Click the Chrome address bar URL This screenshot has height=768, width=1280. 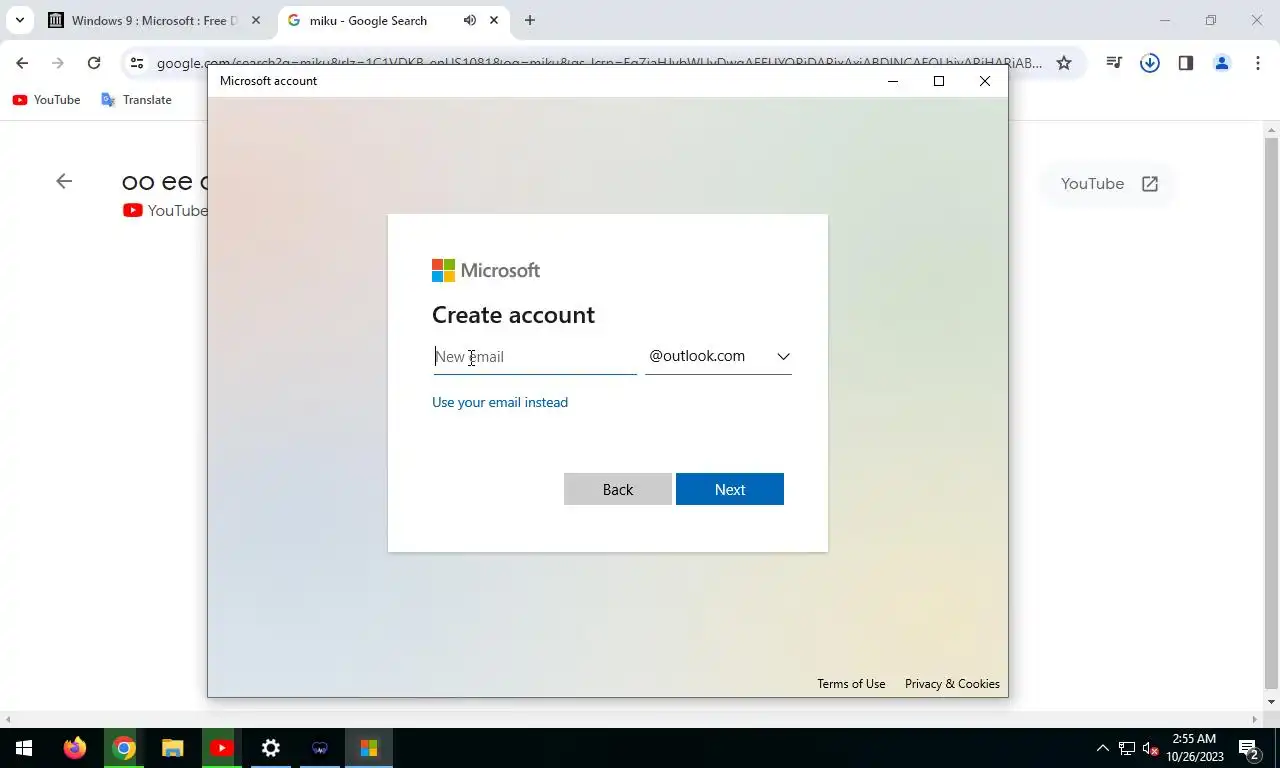599,63
